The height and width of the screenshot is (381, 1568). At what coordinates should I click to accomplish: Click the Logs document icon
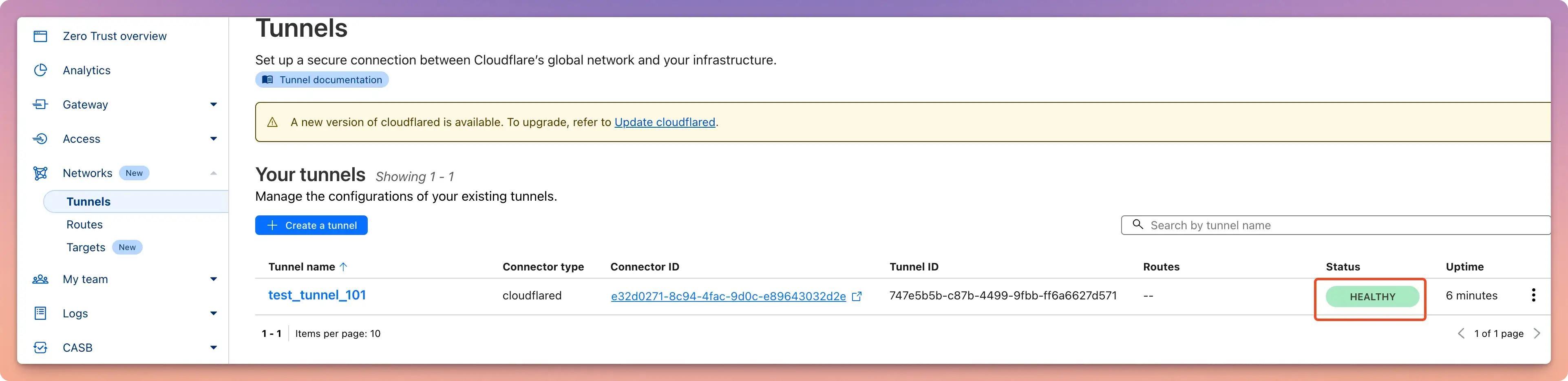pyautogui.click(x=40, y=313)
